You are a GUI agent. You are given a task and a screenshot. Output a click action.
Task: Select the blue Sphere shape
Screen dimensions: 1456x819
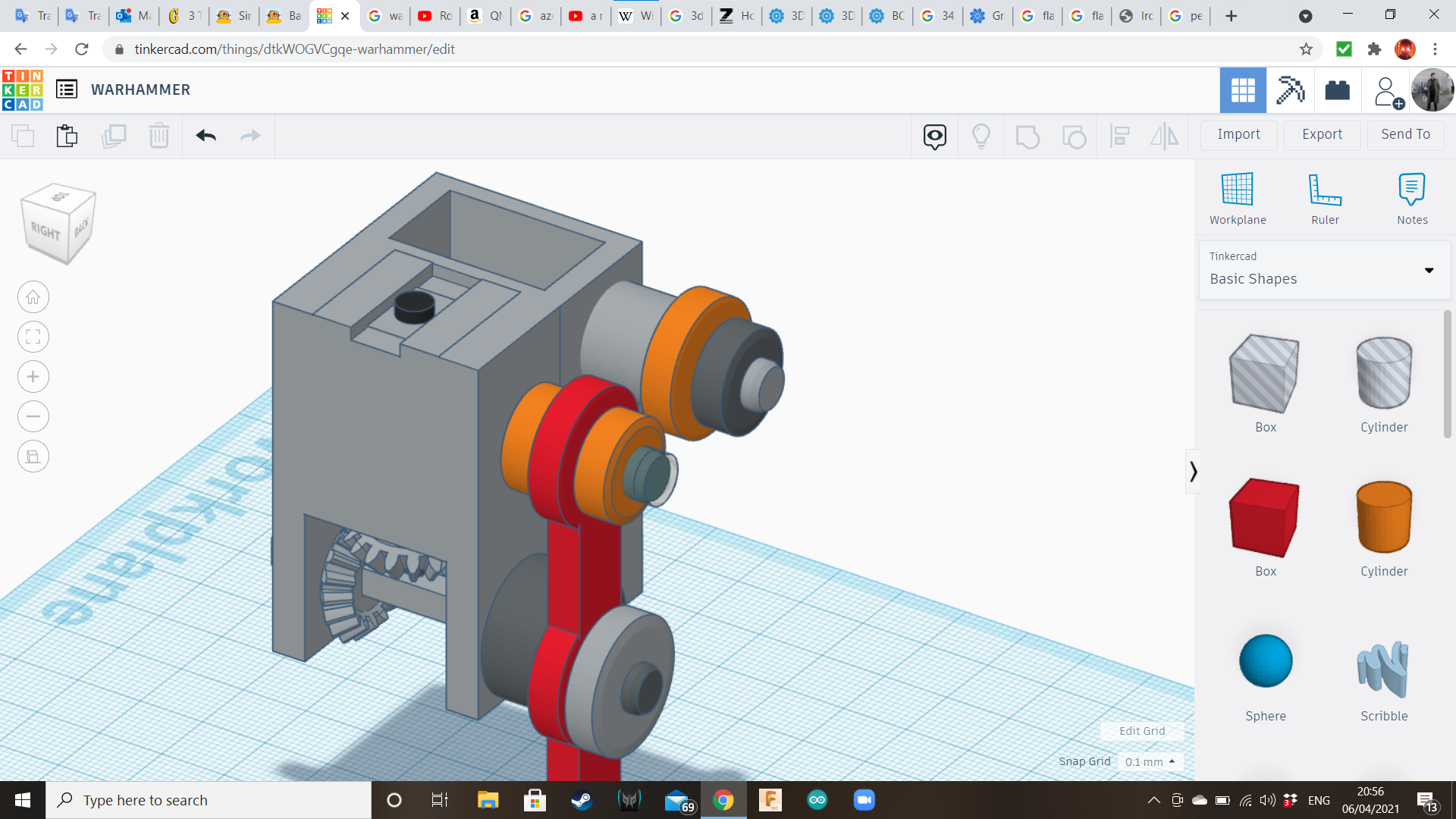(x=1265, y=661)
